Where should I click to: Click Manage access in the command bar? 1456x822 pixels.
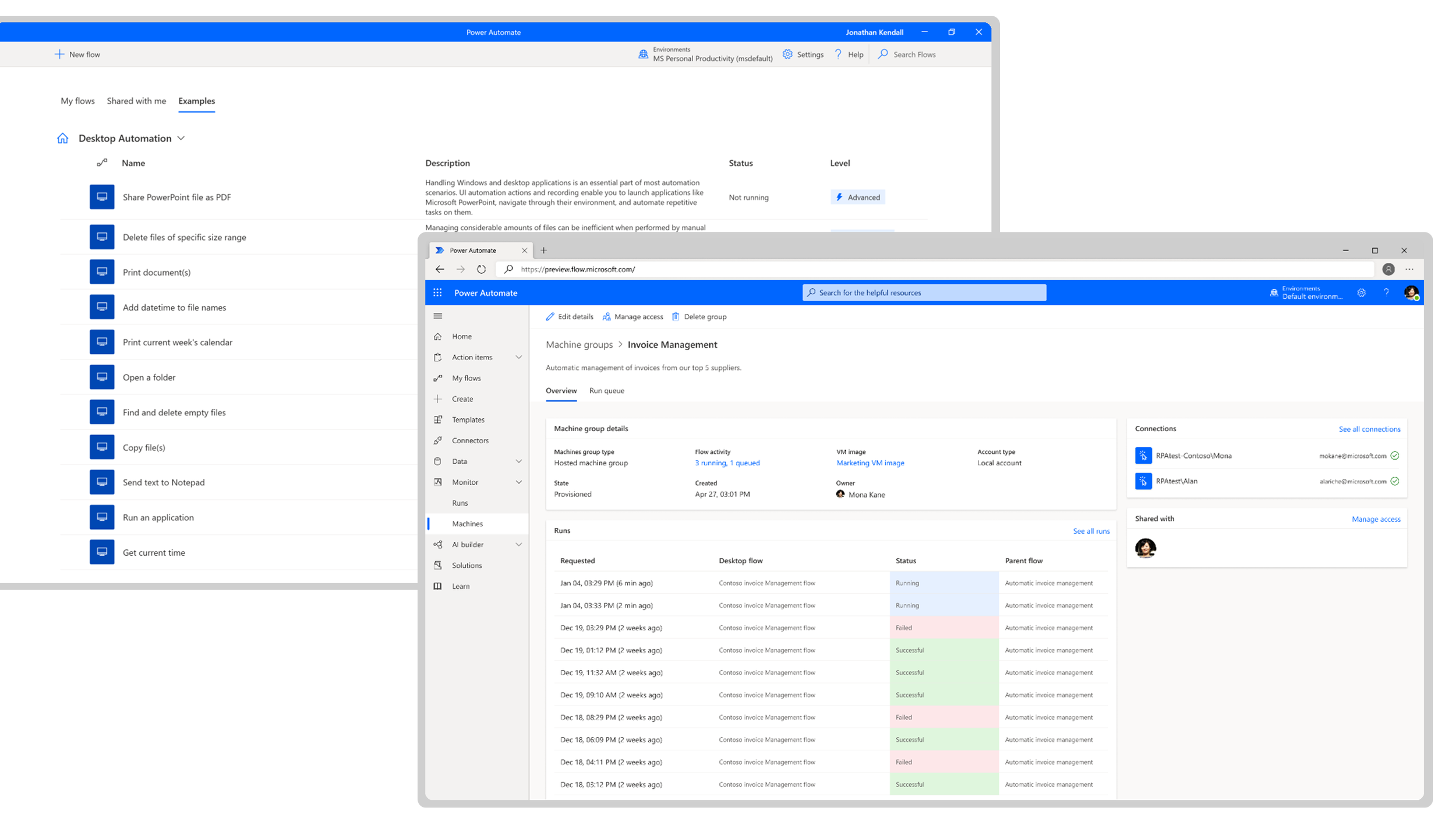tap(632, 317)
